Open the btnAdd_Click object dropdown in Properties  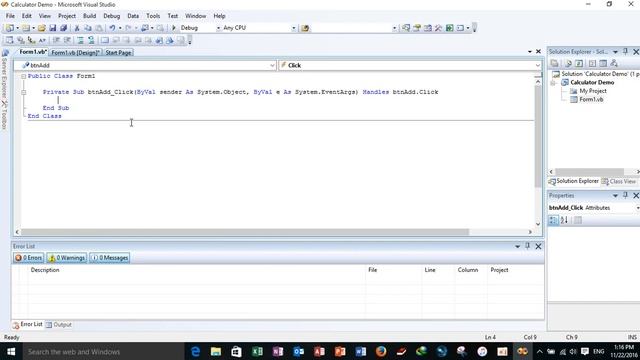coord(638,208)
